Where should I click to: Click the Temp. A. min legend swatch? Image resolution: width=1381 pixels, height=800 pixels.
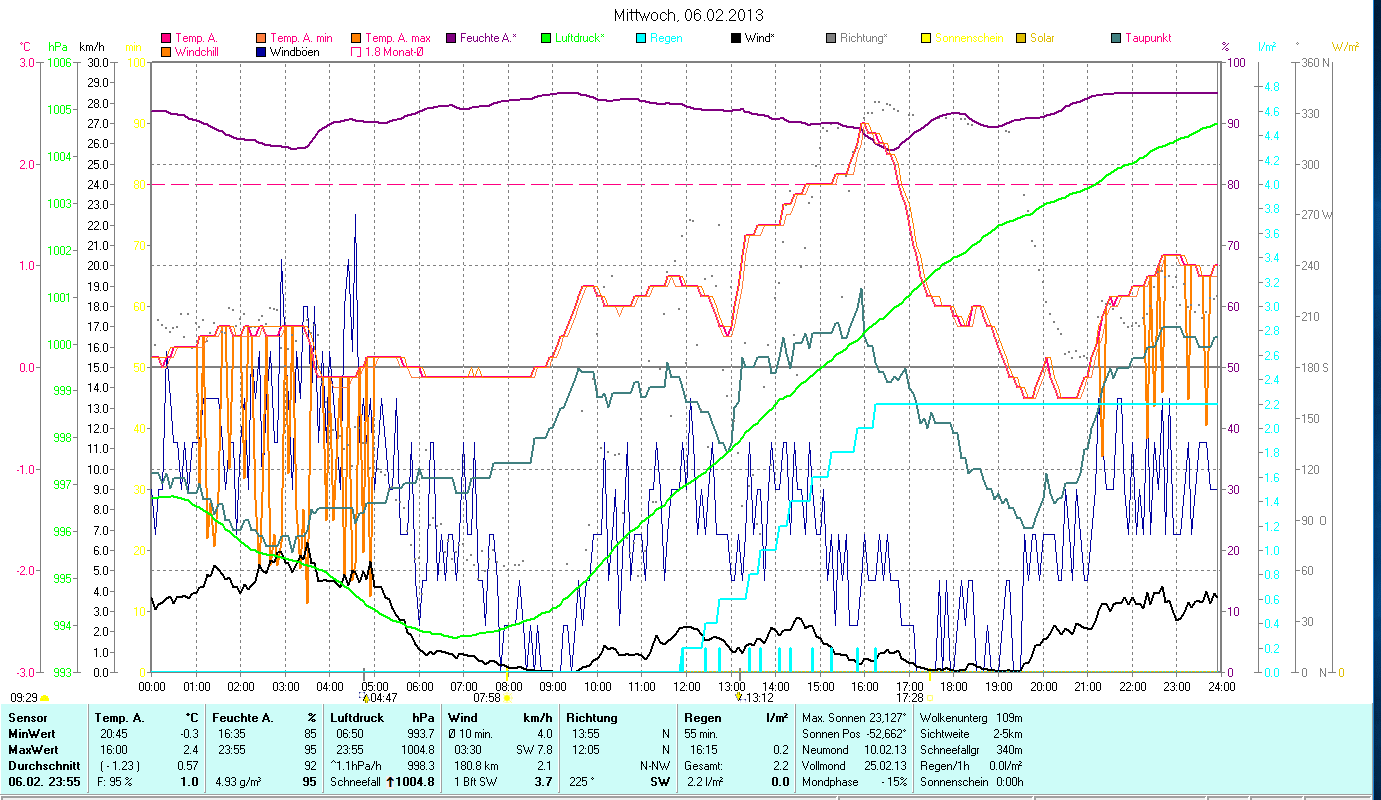click(259, 38)
